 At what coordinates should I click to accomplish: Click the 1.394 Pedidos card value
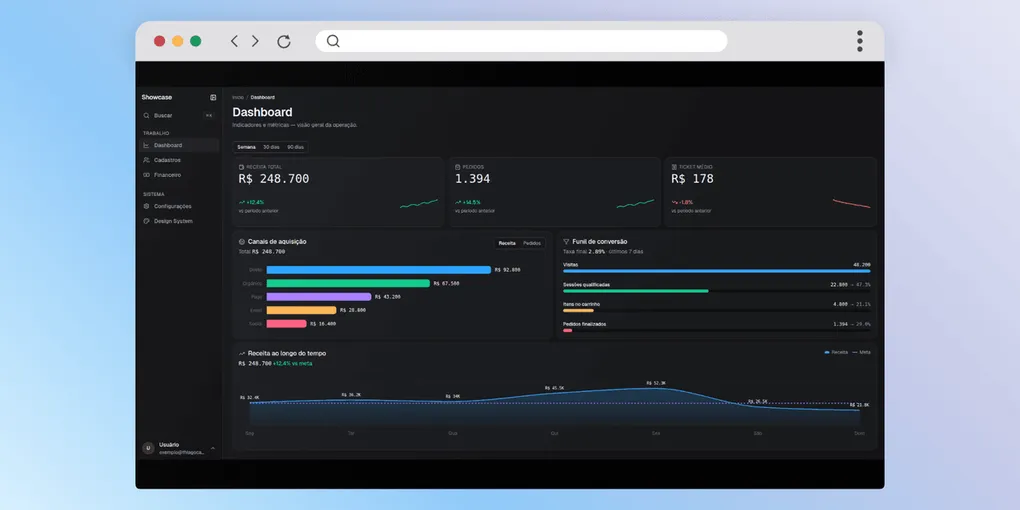click(472, 179)
